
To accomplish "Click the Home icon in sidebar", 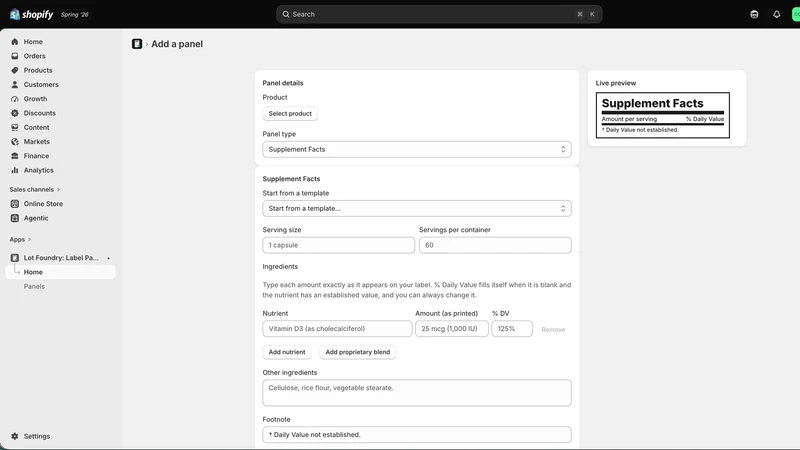I will [x=15, y=42].
